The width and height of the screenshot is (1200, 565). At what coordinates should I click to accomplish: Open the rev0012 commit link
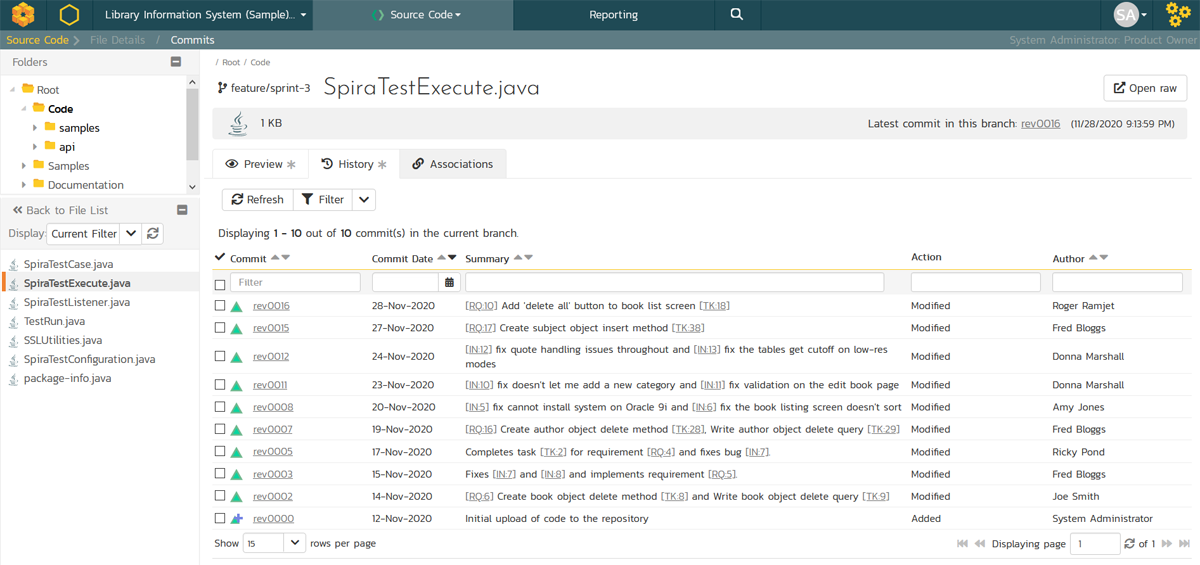coord(271,357)
